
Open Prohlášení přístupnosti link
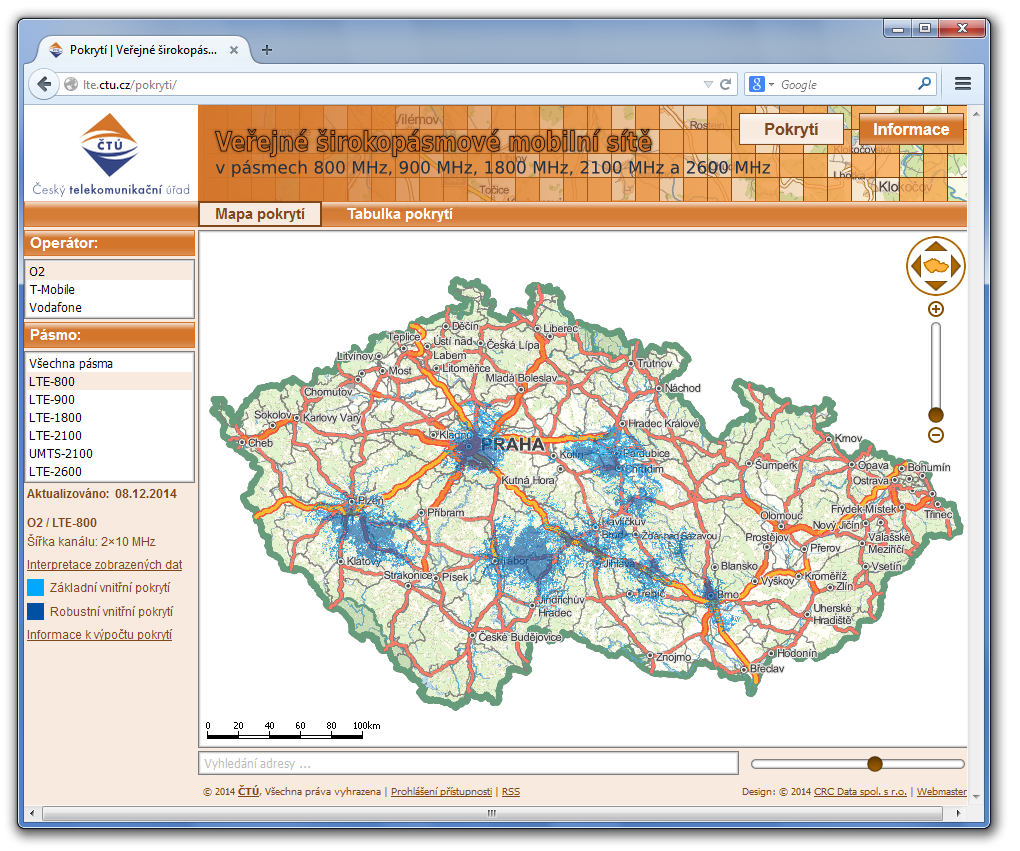click(441, 792)
